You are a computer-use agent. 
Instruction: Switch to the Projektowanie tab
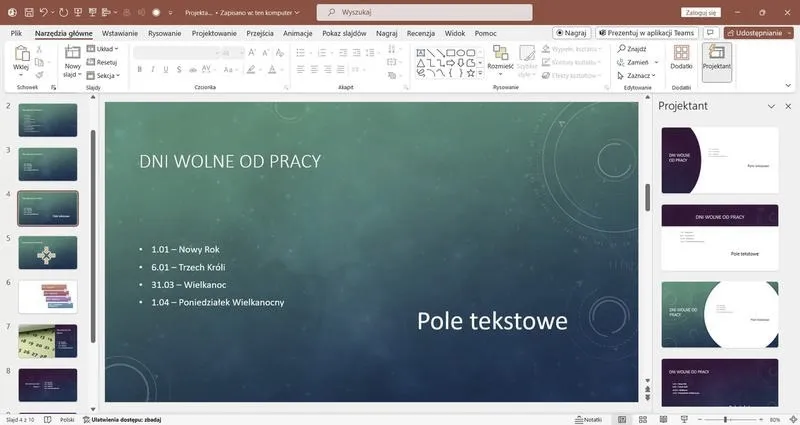pyautogui.click(x=214, y=33)
